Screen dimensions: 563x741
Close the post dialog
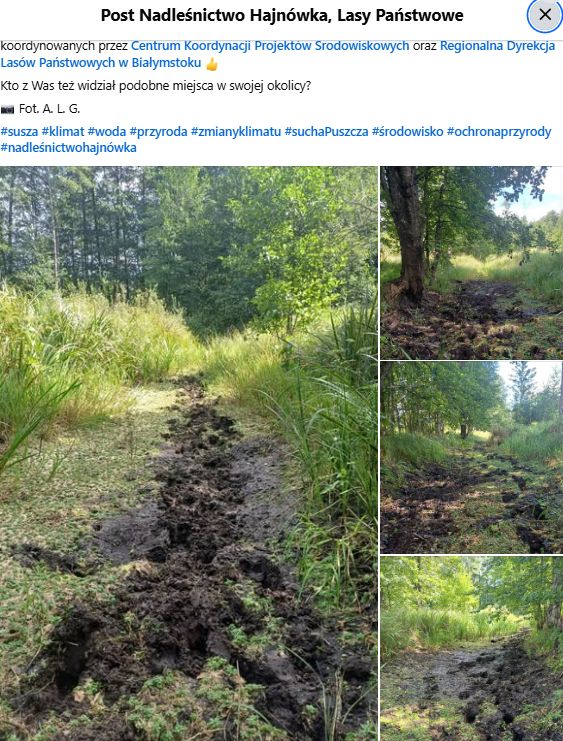coord(545,15)
